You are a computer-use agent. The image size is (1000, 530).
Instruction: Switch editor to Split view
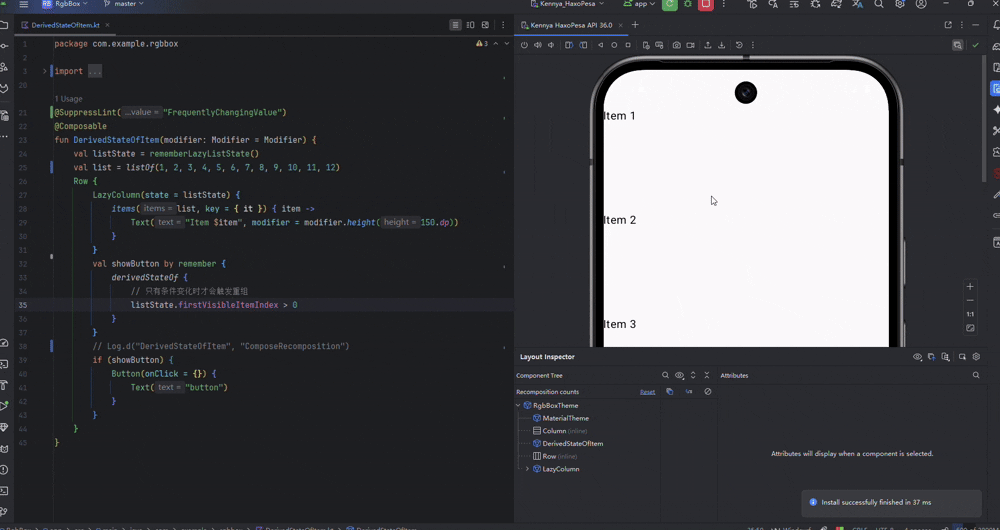pos(470,26)
